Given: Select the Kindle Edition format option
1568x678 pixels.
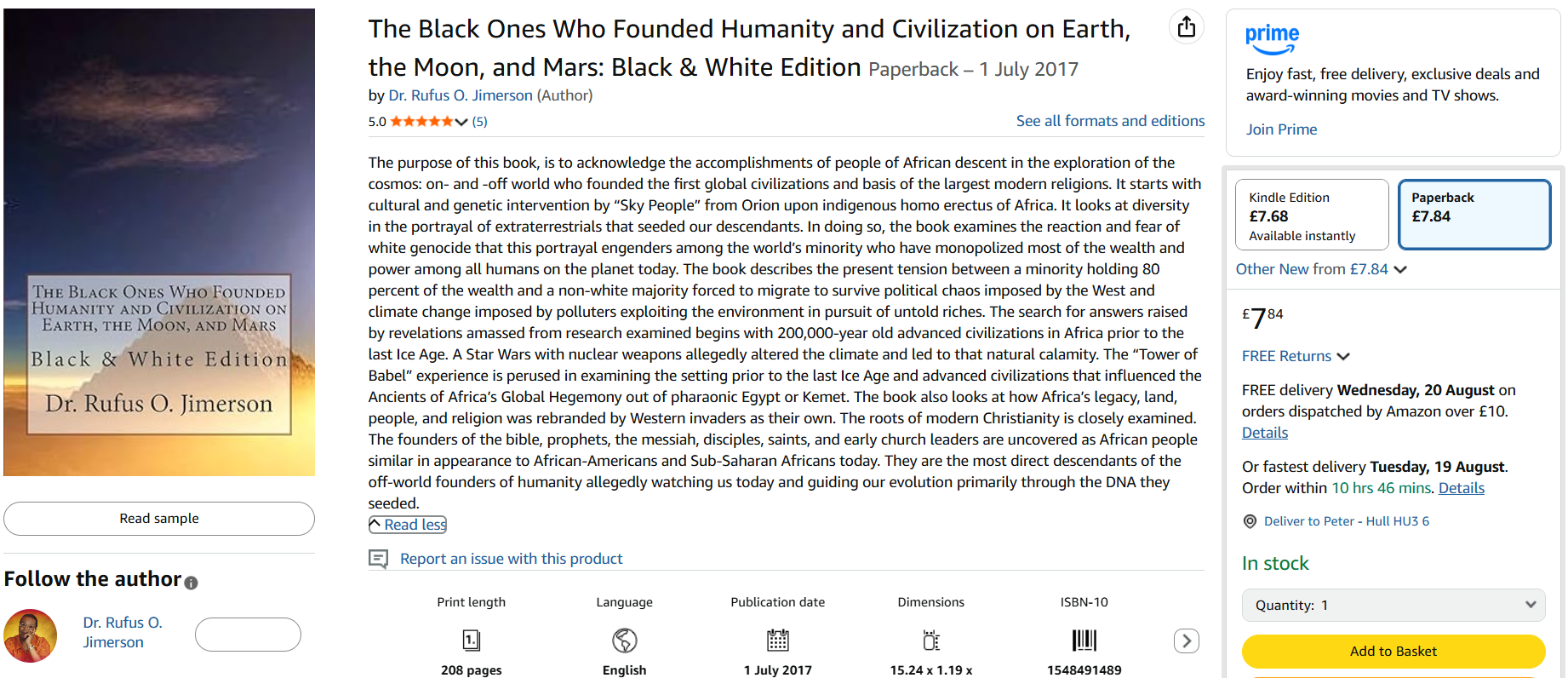Looking at the screenshot, I should click(1311, 215).
